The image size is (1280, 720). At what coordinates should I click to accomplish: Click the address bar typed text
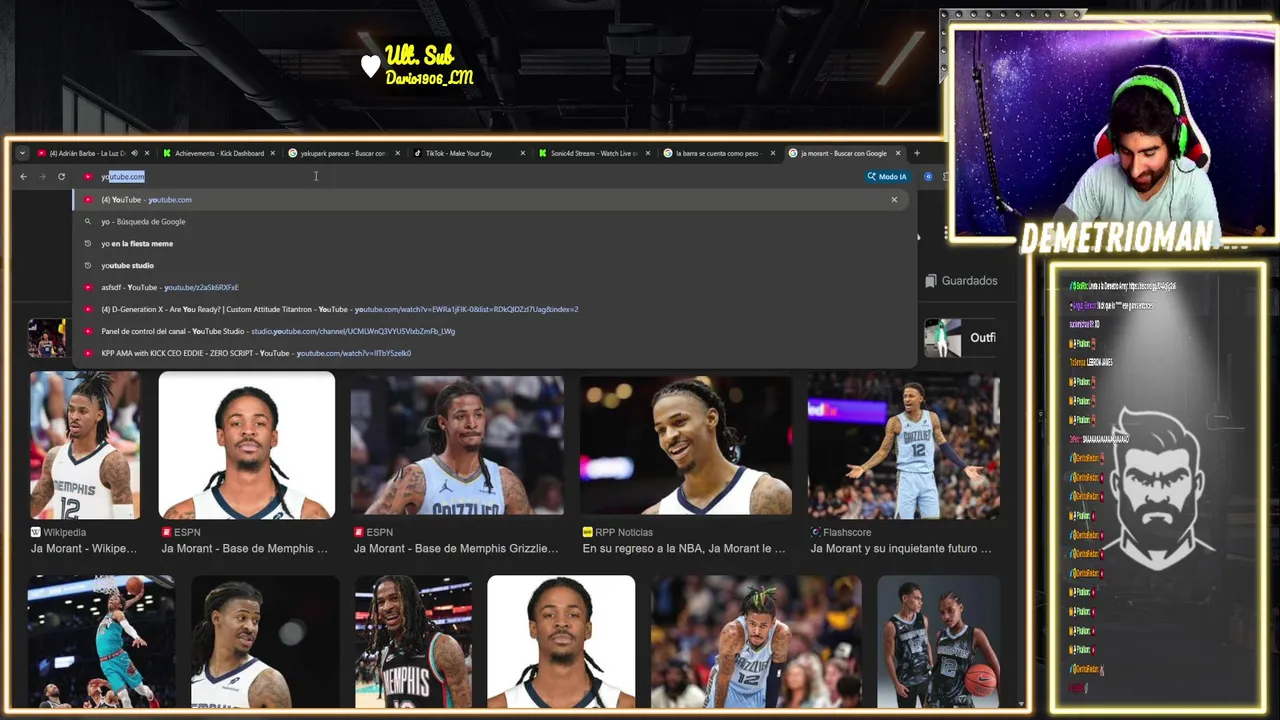coord(123,177)
